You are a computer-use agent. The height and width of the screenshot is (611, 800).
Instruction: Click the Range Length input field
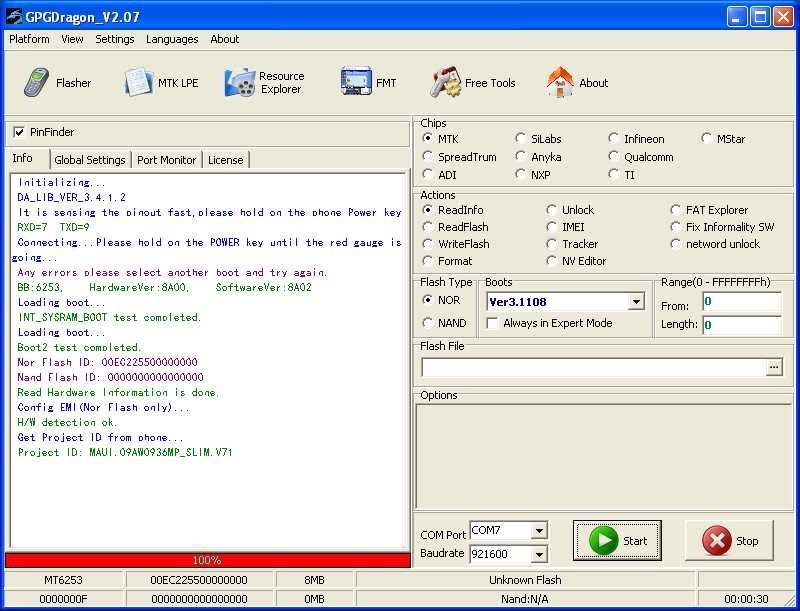pyautogui.click(x=742, y=325)
